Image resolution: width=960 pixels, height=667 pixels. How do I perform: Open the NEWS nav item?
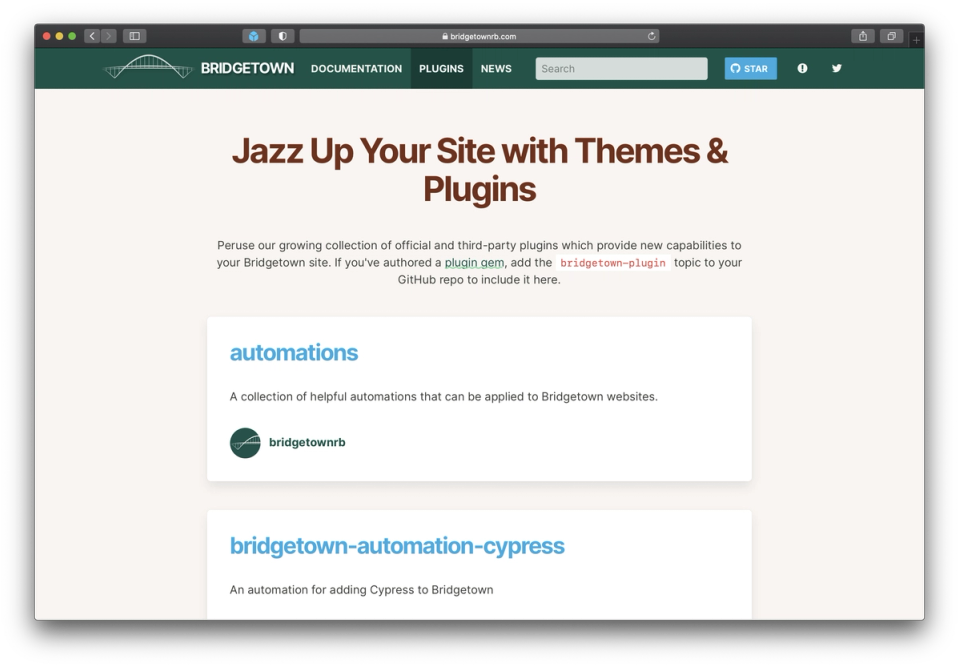coord(496,69)
